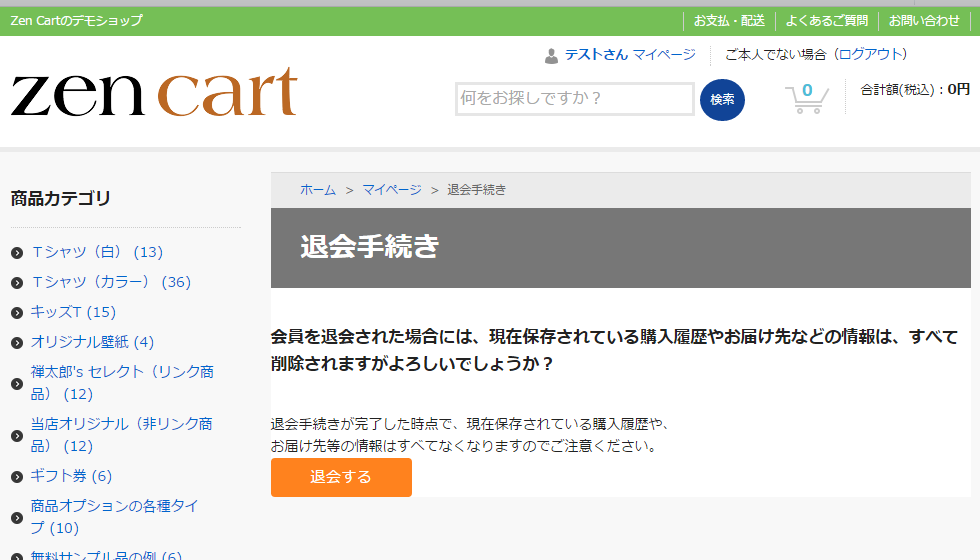
Task: Focus the 何をお探しですか search field
Action: (x=574, y=99)
